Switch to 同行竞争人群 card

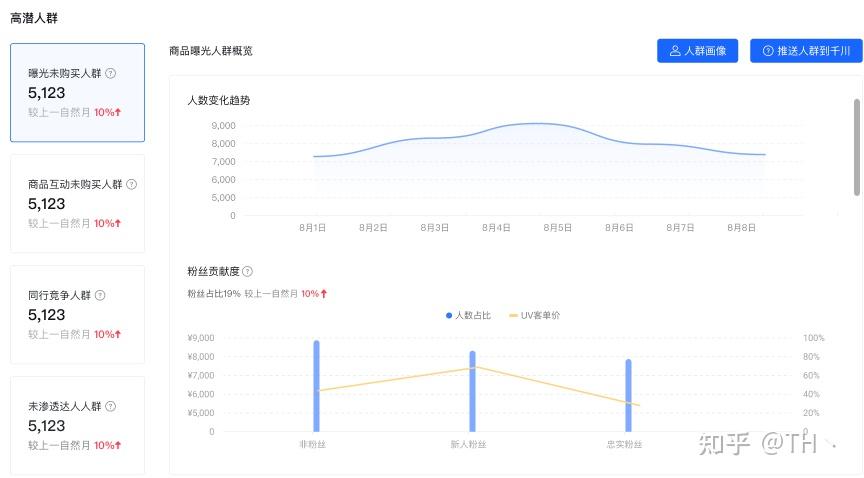coord(78,314)
